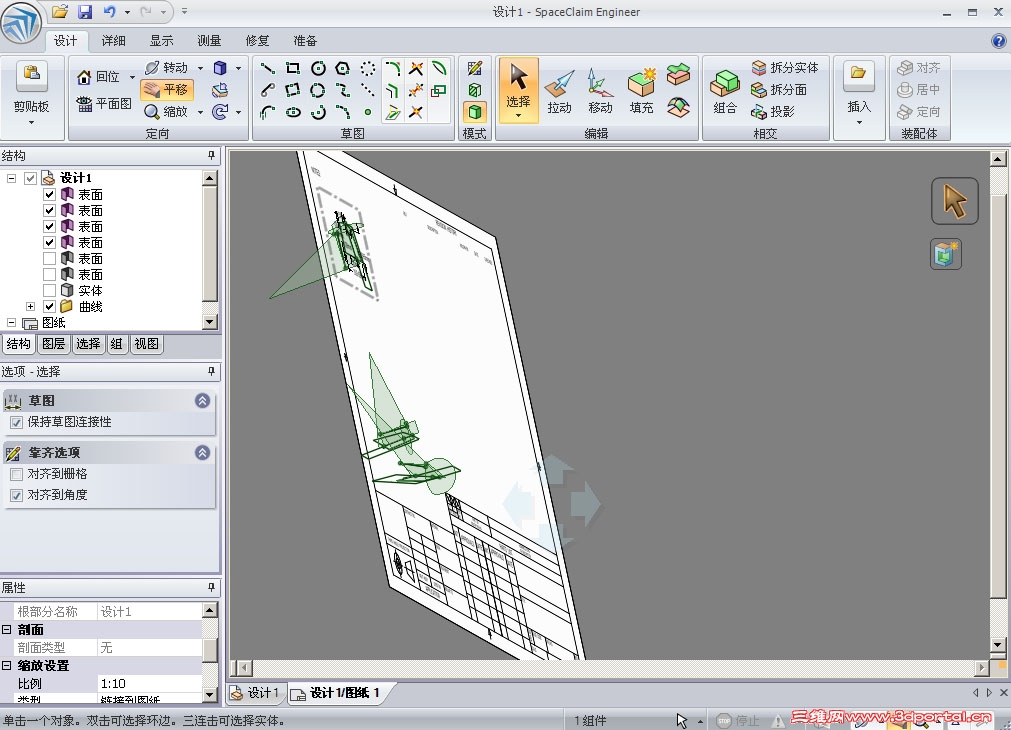Screen dimensions: 1011x730
Task: Open the 测量 ribbon tab
Action: click(209, 41)
